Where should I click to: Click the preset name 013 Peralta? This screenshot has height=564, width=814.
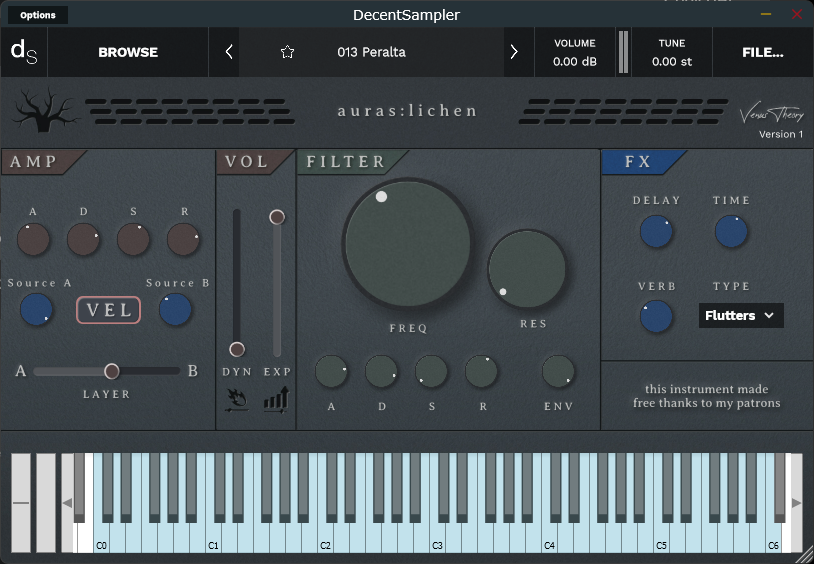coord(371,52)
